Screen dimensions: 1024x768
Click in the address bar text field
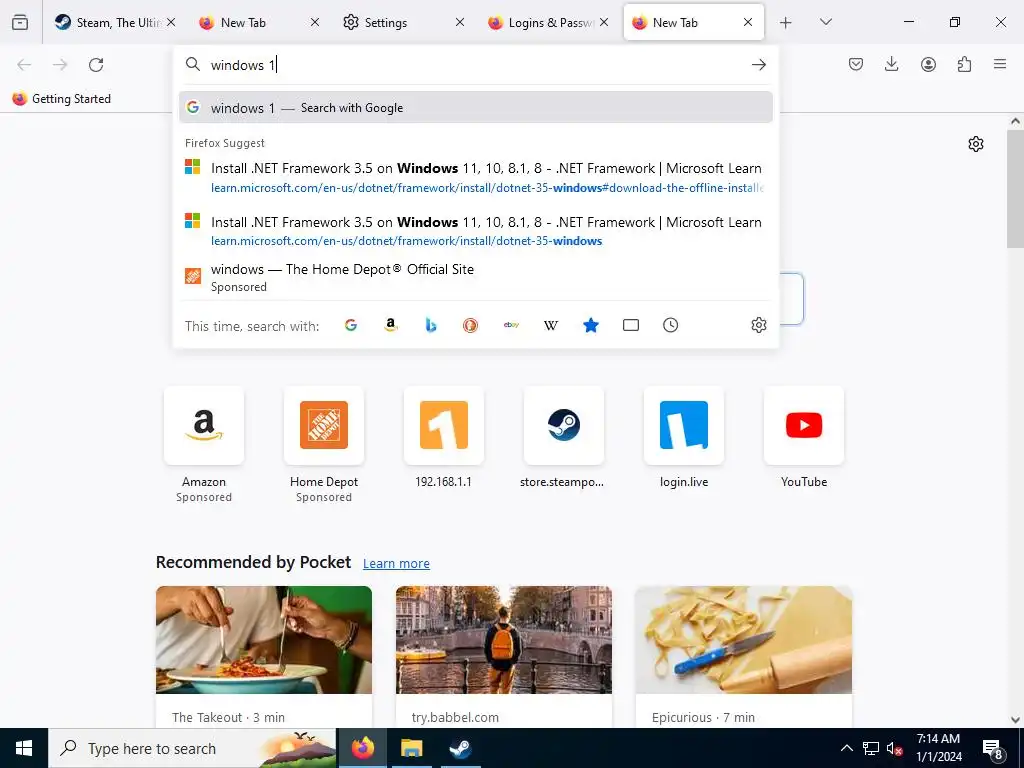click(x=477, y=65)
